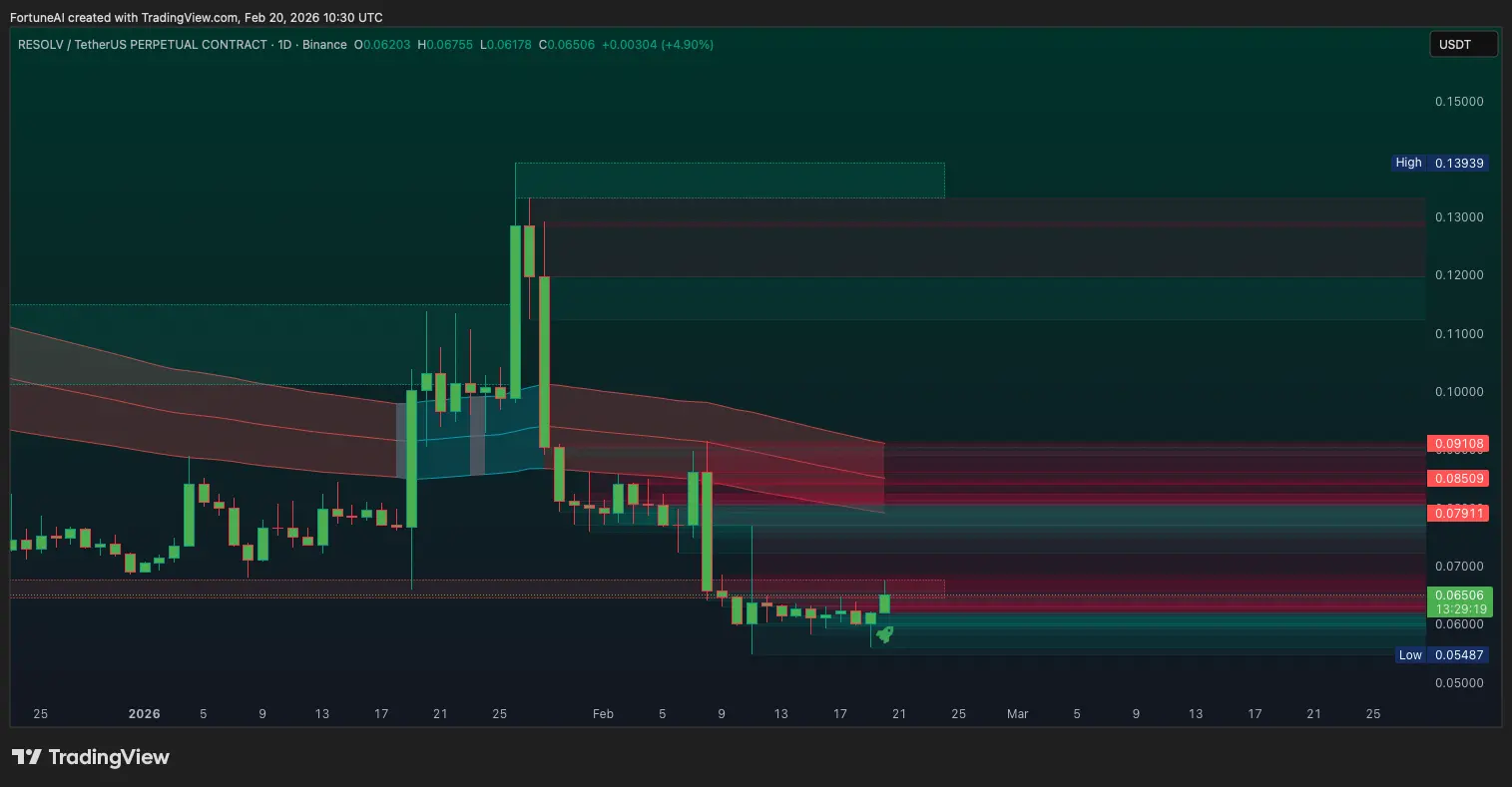Click the 0.05487 low price tag
Viewport: 1512px width, 787px height.
point(1458,655)
